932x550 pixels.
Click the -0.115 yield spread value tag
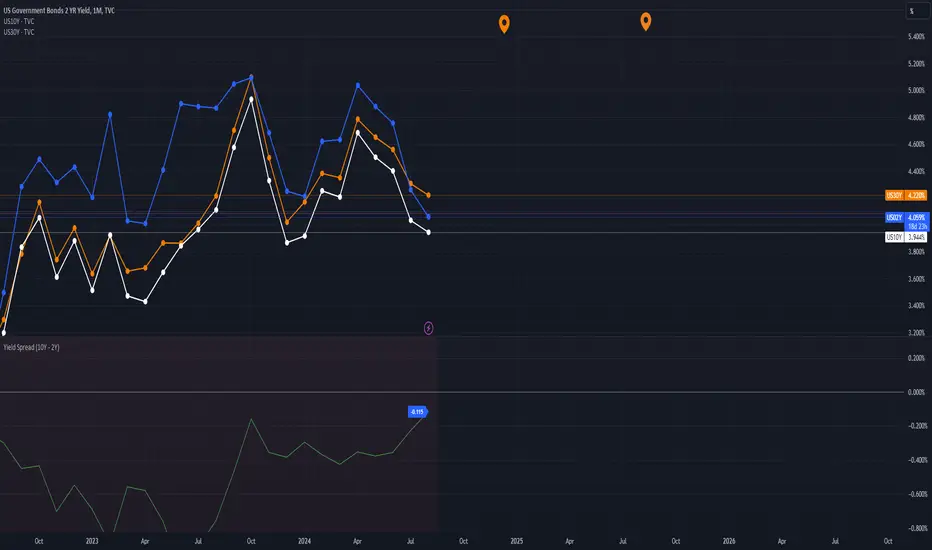[417, 411]
